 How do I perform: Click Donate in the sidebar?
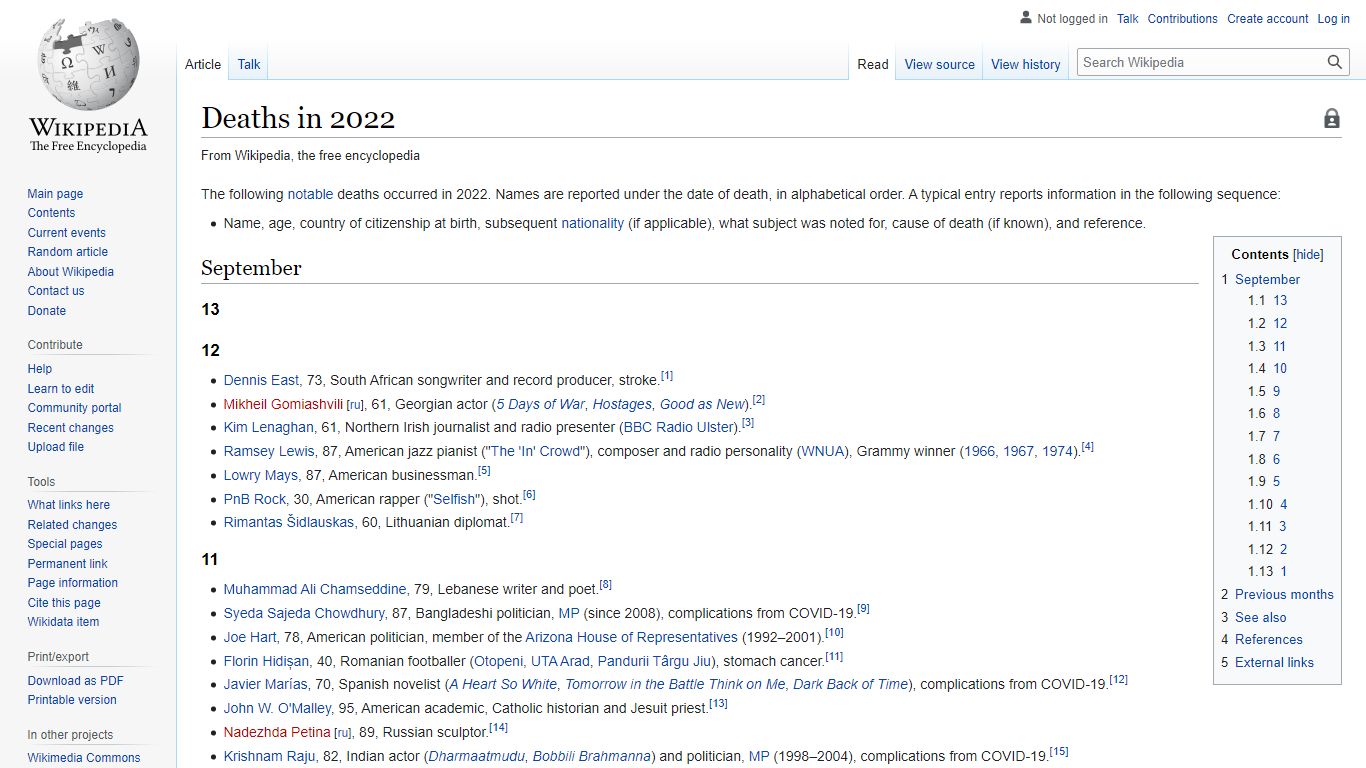tap(47, 311)
